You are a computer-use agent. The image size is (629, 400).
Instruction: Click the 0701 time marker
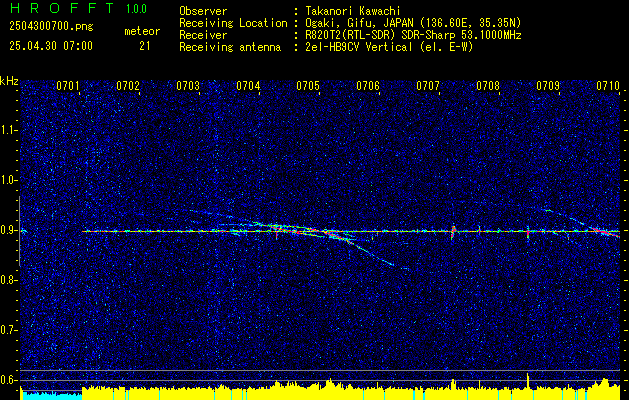67,85
